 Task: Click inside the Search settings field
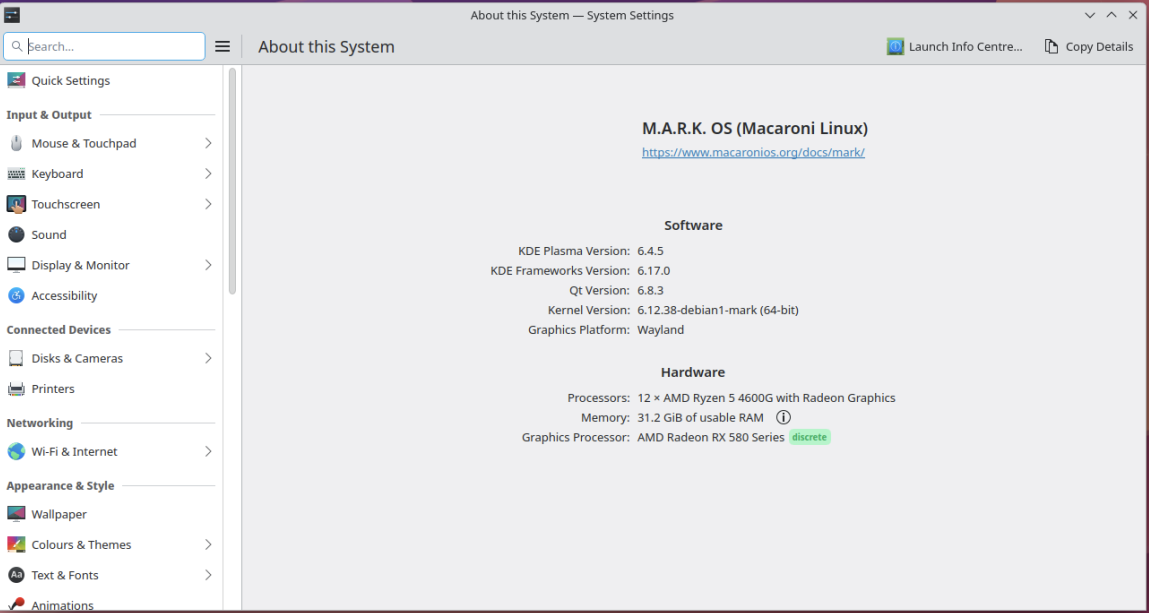(x=112, y=47)
